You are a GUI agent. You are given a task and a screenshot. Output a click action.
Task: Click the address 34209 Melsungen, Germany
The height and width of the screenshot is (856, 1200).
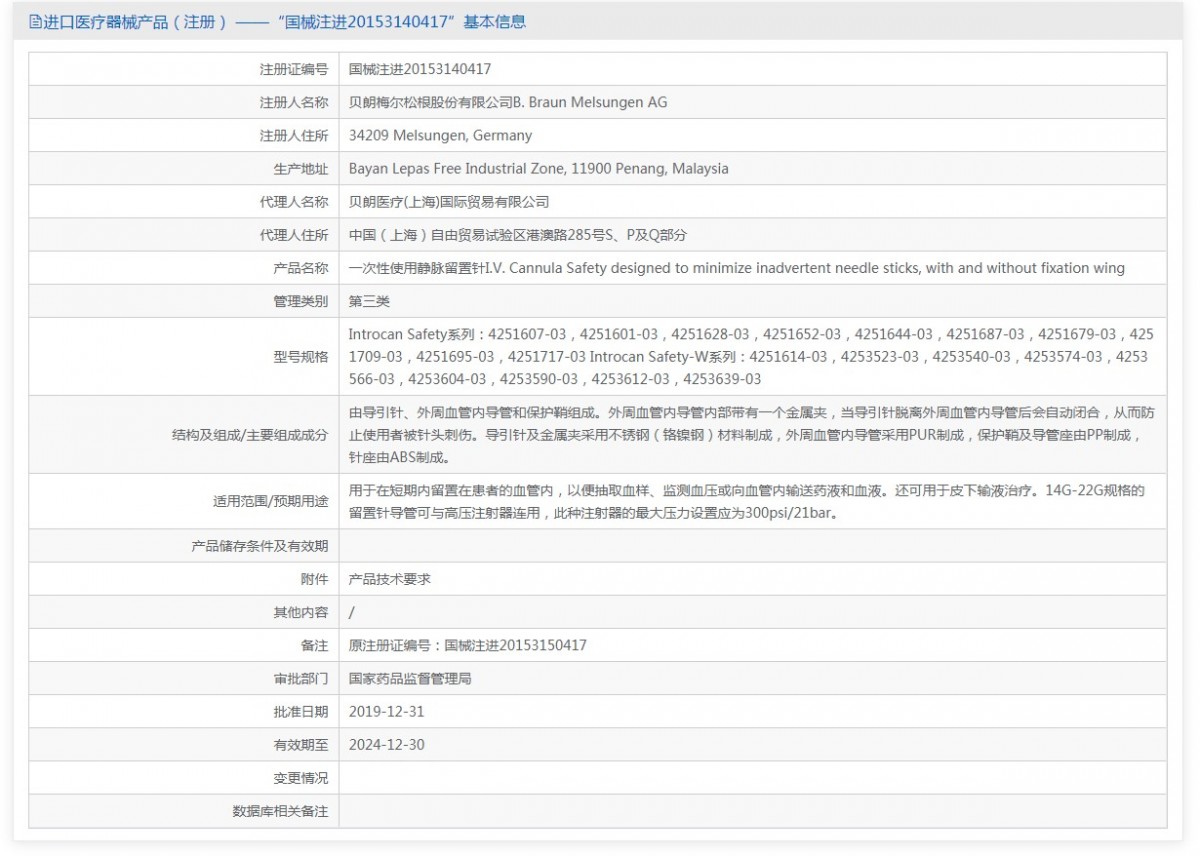point(440,136)
